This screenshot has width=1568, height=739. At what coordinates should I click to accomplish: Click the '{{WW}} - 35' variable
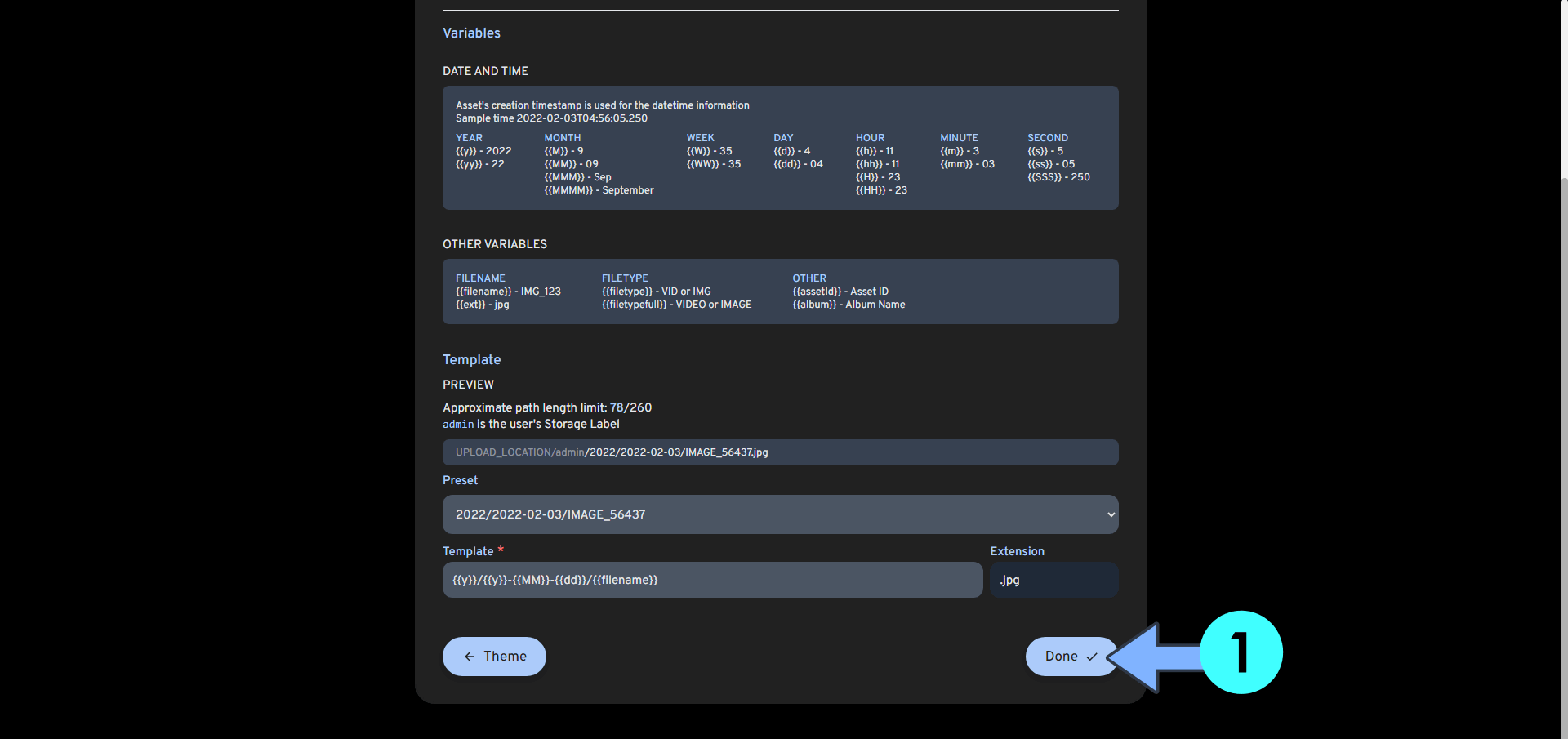pyautogui.click(x=714, y=164)
